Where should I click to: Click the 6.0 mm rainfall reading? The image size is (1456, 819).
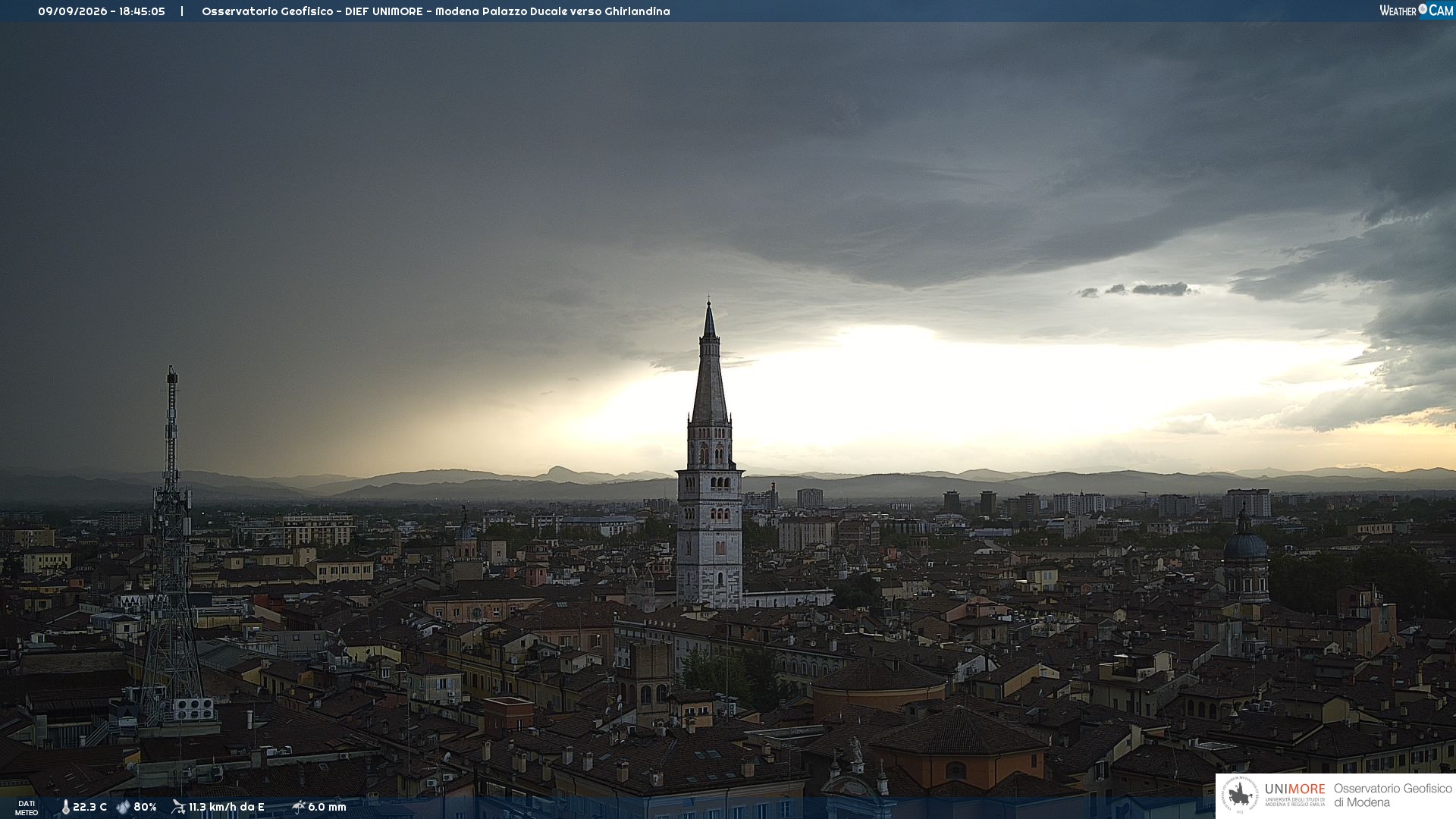327,807
